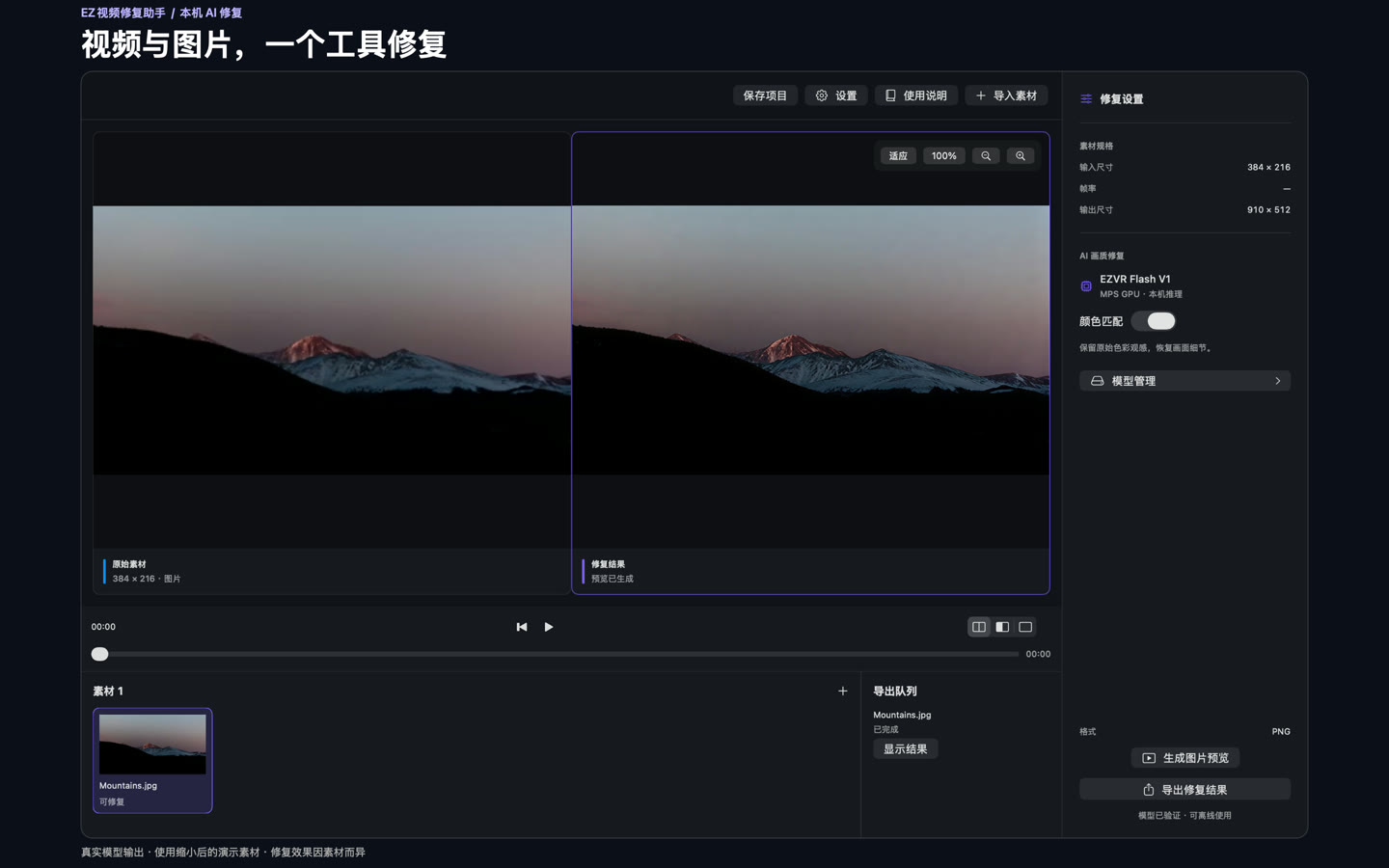Click the EZ视频修复助手 breadcrumb

tap(123, 14)
